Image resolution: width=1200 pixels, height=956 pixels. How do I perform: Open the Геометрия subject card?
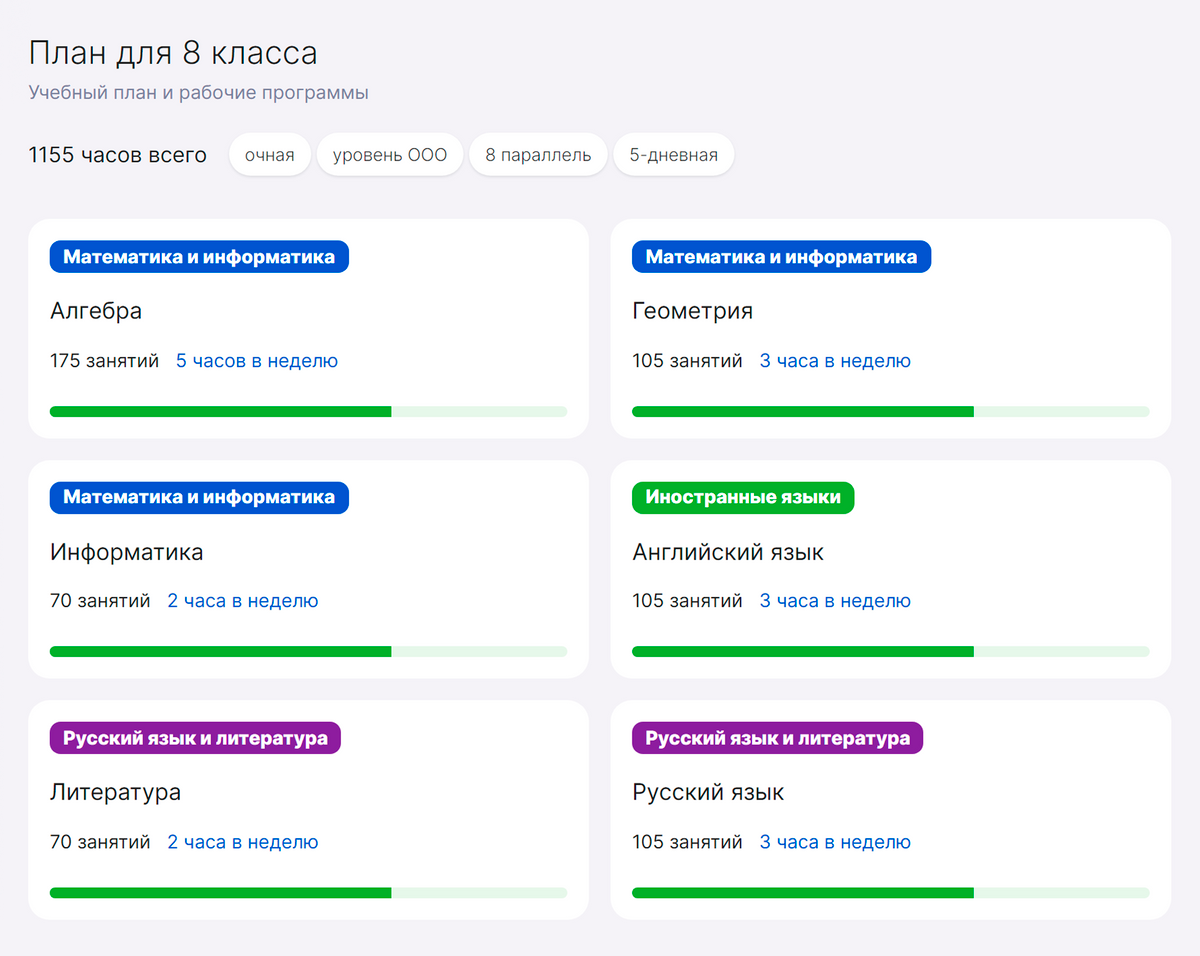890,328
